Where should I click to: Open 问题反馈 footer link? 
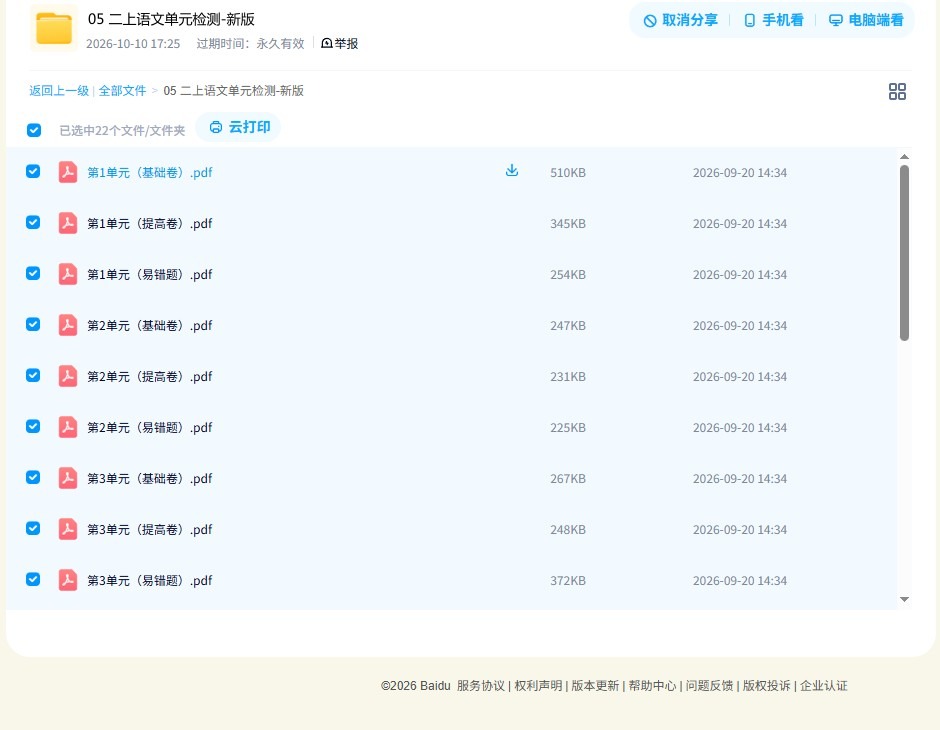click(709, 686)
